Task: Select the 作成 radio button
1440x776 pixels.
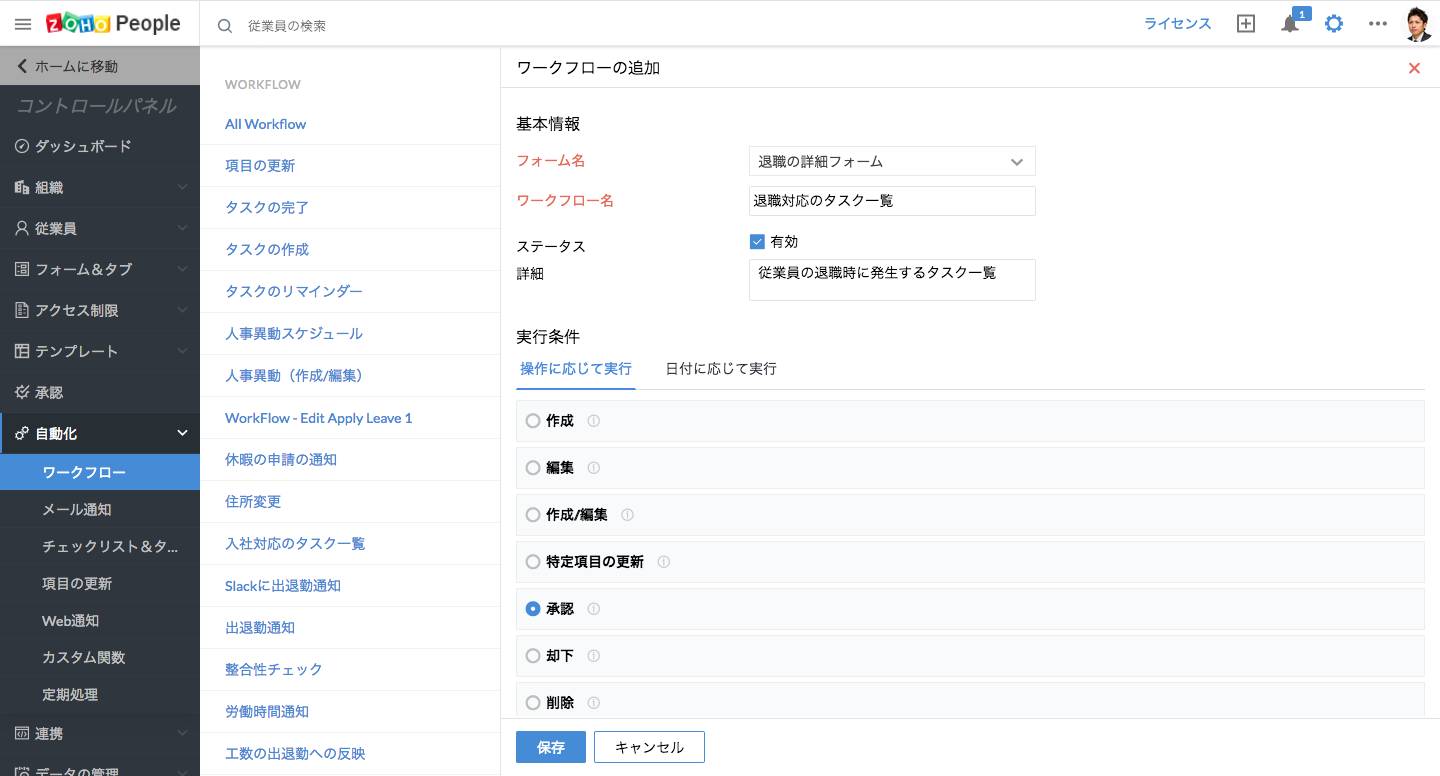Action: click(533, 421)
